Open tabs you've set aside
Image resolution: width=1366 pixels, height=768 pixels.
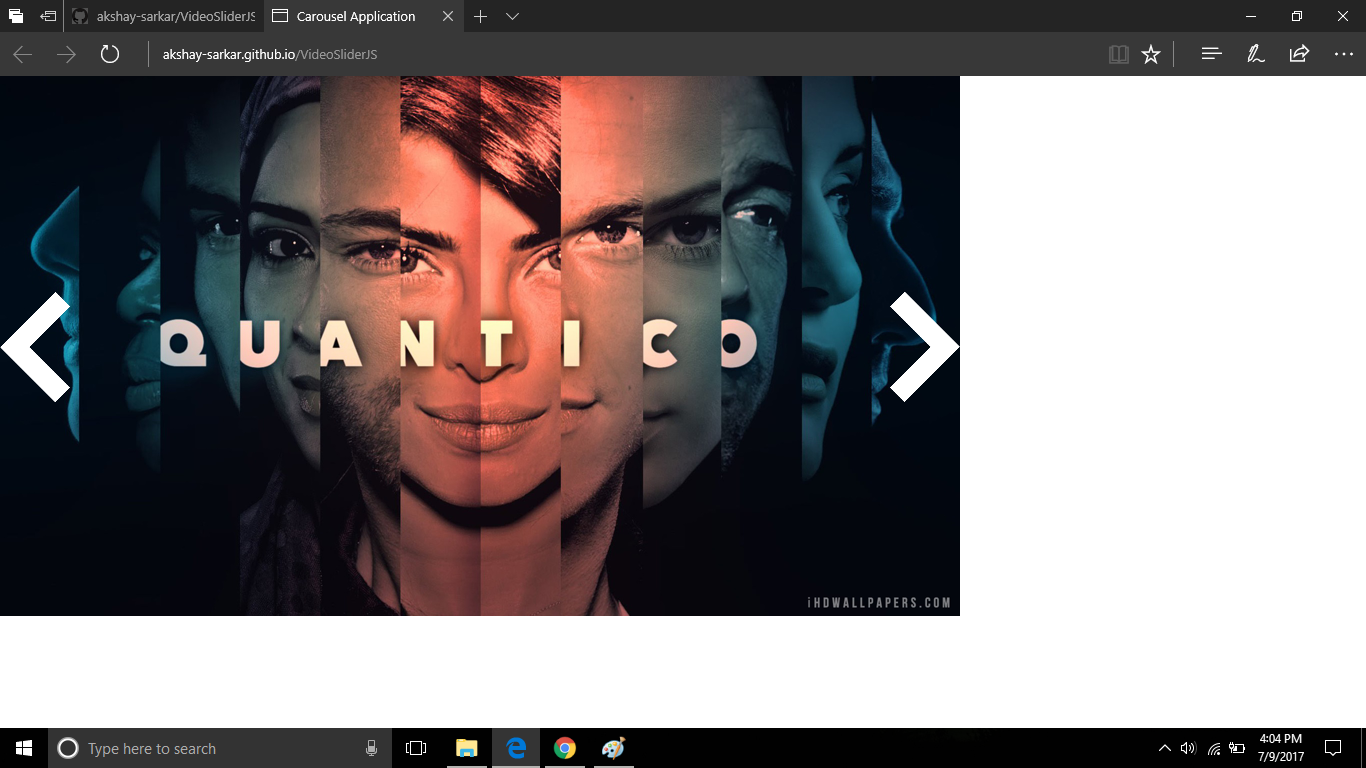click(x=16, y=16)
